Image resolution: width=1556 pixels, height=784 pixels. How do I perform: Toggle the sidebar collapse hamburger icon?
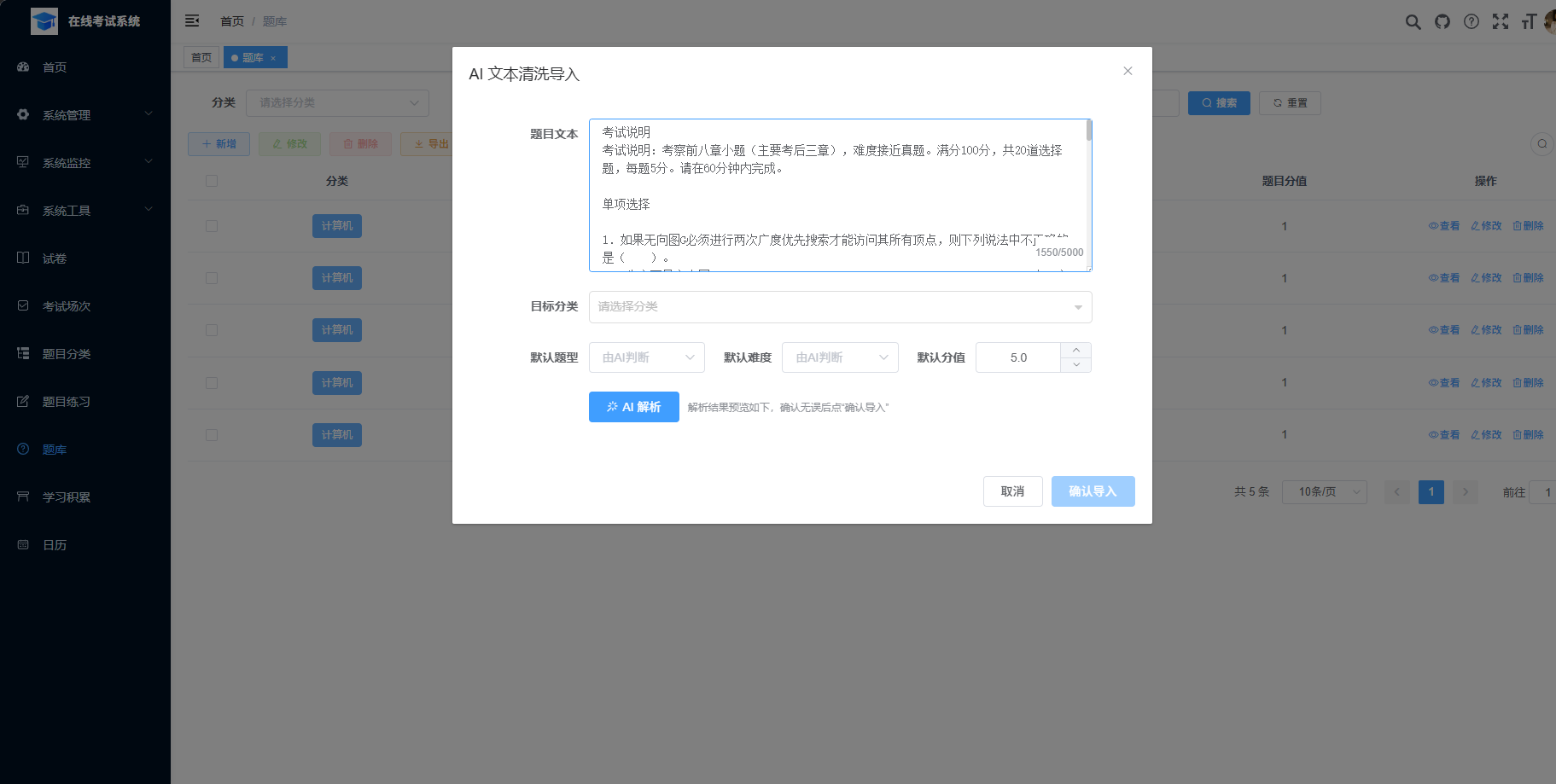point(192,20)
